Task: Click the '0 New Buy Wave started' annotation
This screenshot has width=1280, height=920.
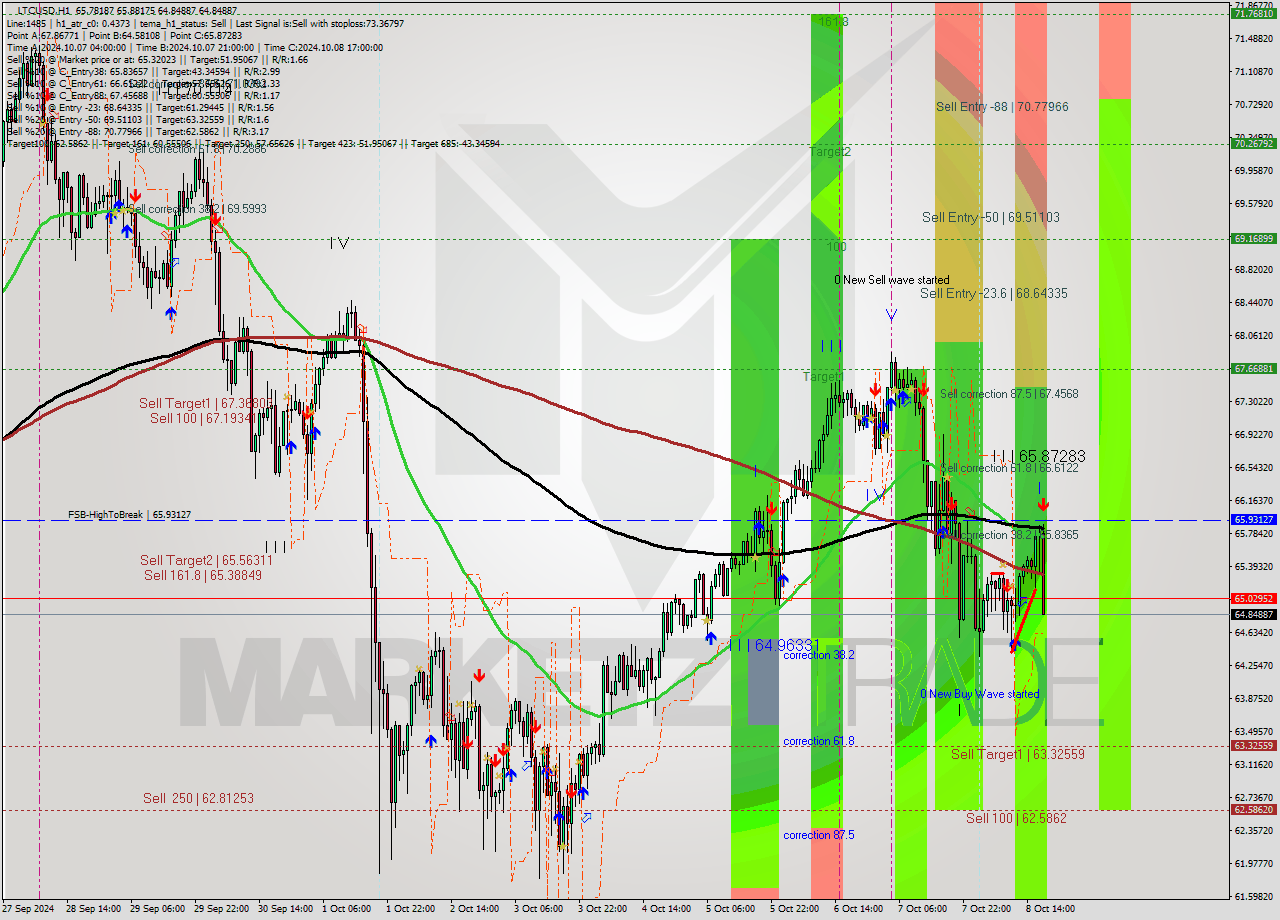Action: tap(980, 694)
